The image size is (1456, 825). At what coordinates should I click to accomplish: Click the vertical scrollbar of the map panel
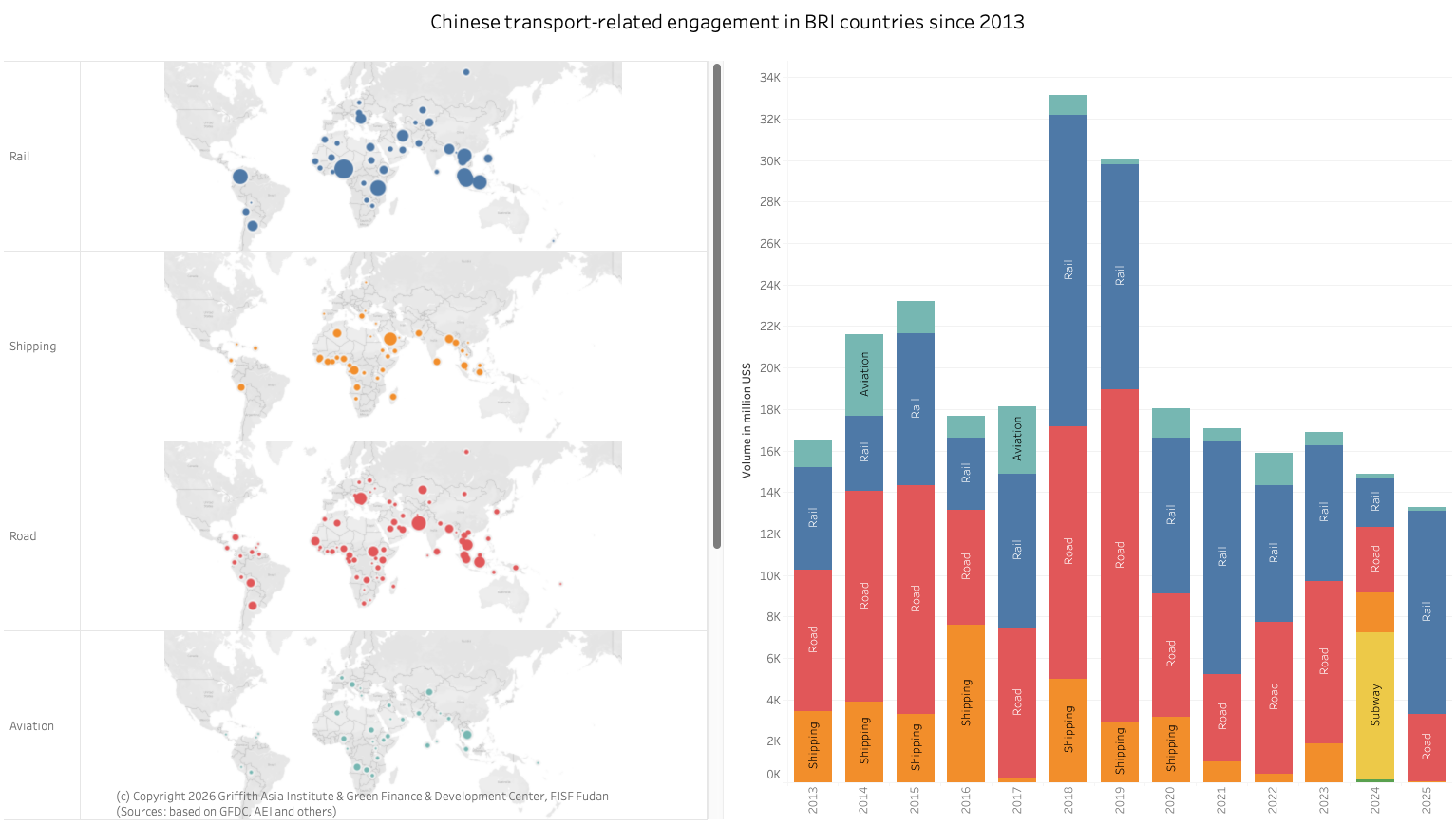point(717,306)
